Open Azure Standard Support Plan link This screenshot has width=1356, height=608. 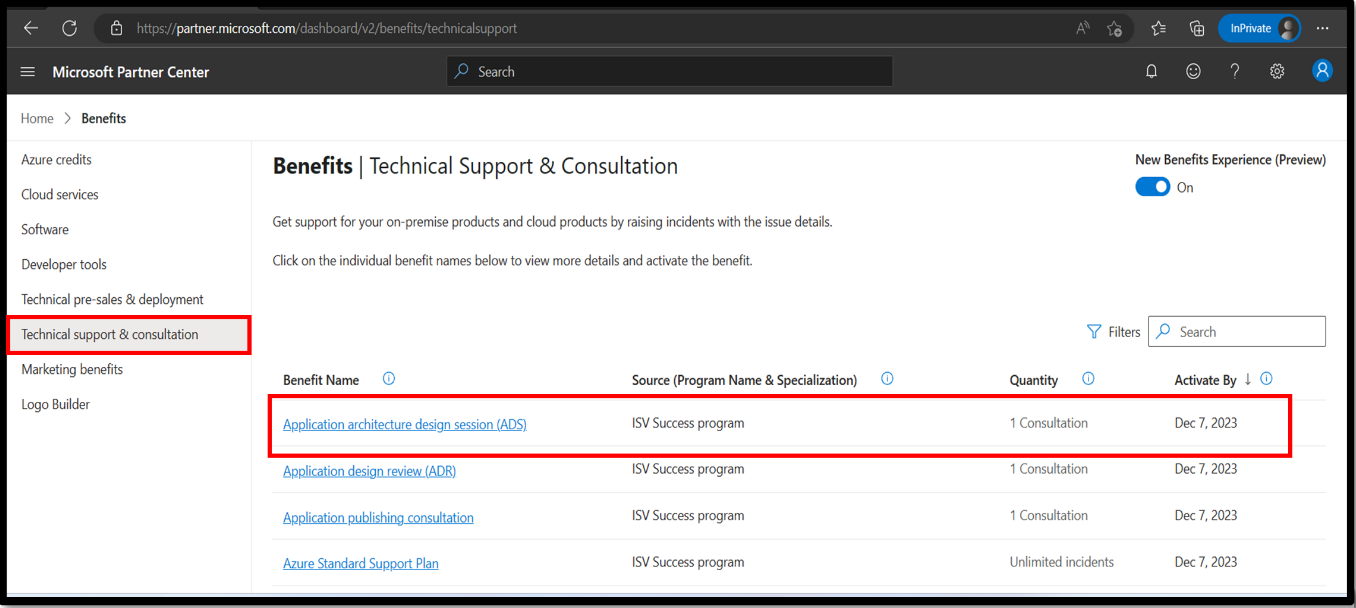point(361,563)
